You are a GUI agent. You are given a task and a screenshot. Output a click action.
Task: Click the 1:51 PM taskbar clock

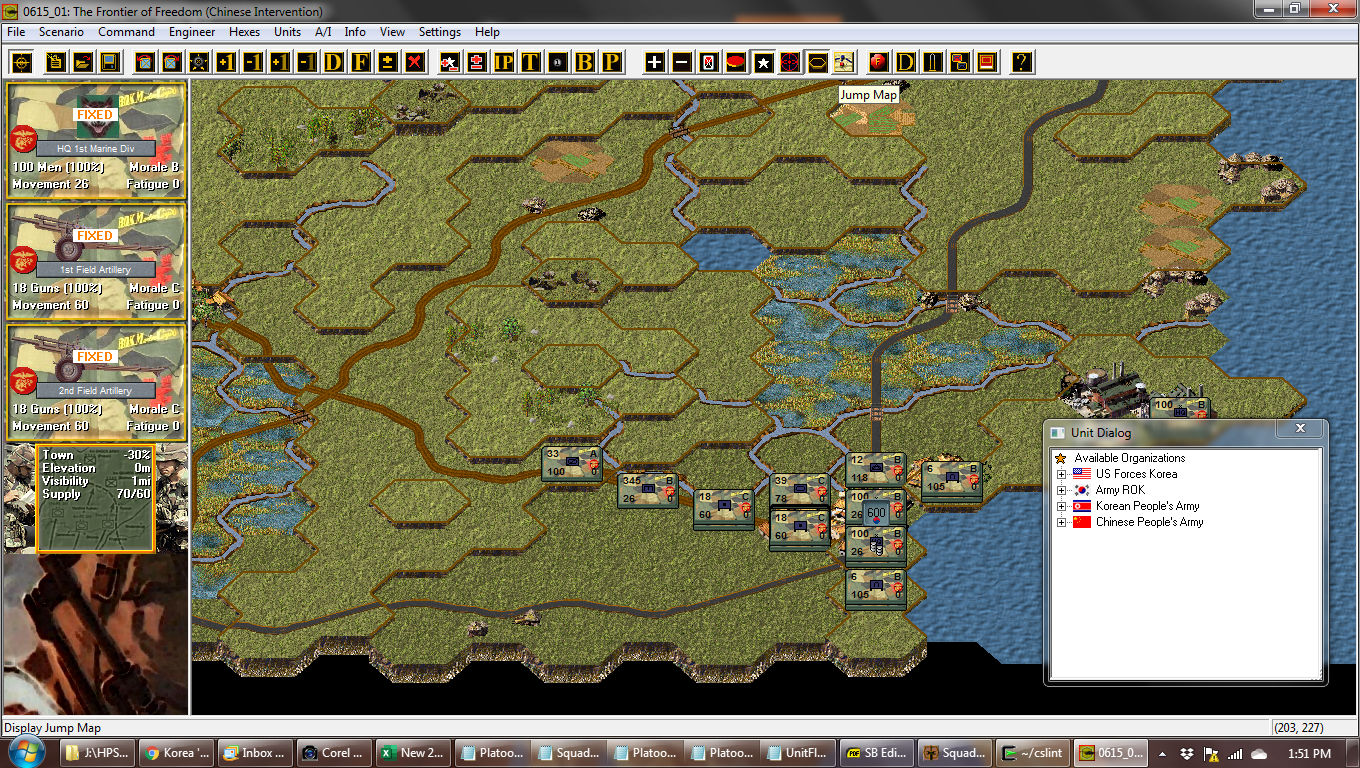(x=1308, y=753)
